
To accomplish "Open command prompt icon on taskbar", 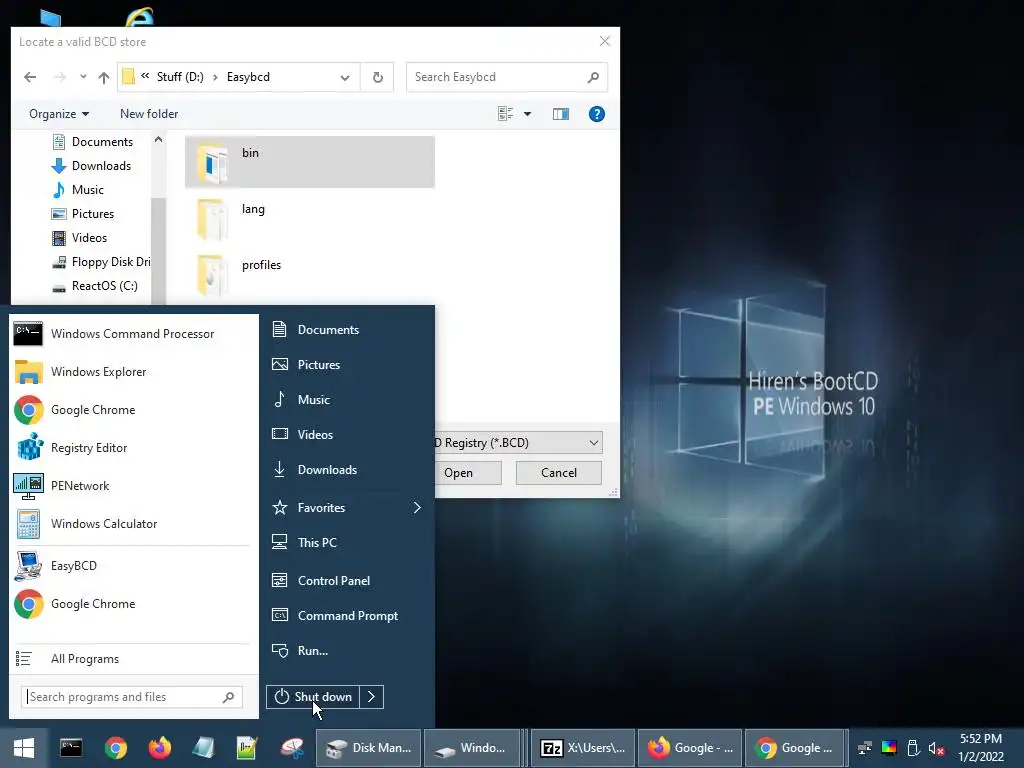I will (x=71, y=748).
